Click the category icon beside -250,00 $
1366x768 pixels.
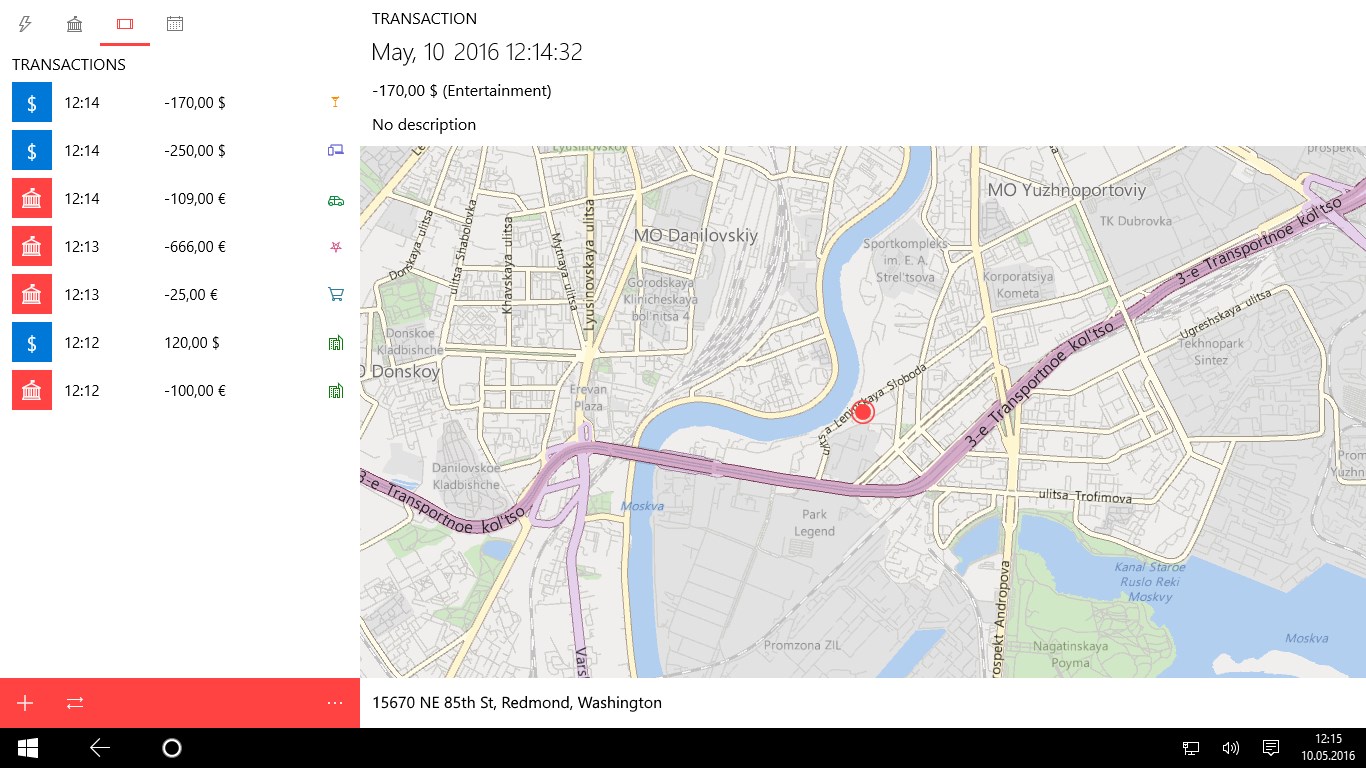pyautogui.click(x=336, y=150)
